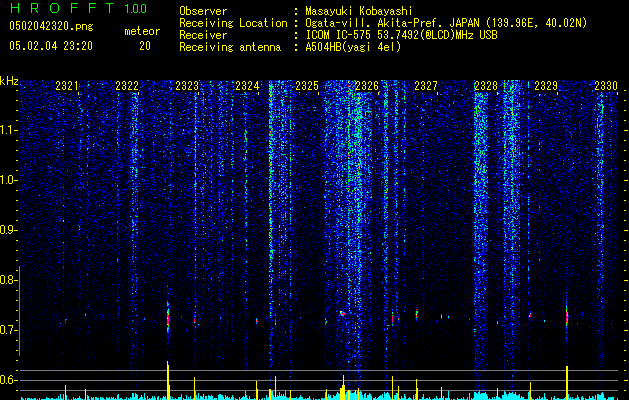629x400 pixels.
Task: Click time marker 2325
Action: pos(307,86)
